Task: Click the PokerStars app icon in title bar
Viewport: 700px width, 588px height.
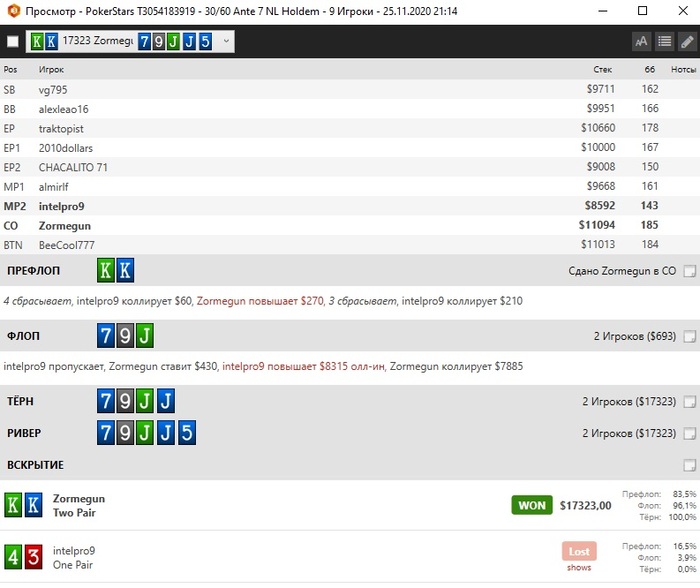Action: tap(14, 11)
